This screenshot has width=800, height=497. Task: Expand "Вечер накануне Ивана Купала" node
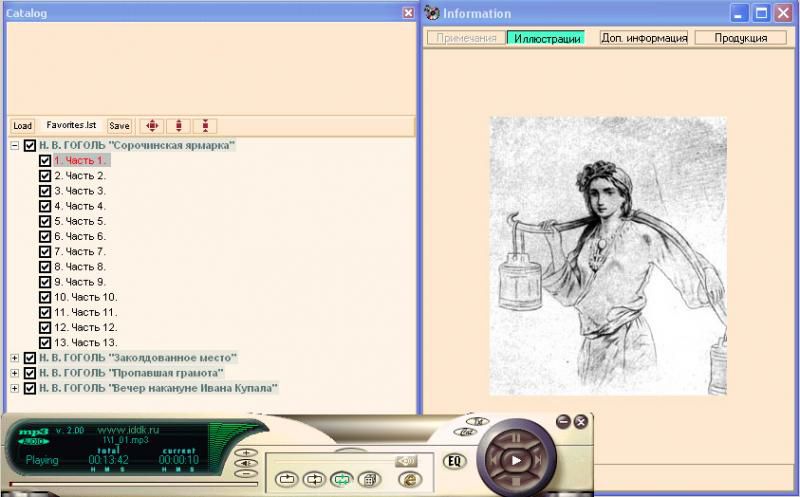(x=15, y=388)
